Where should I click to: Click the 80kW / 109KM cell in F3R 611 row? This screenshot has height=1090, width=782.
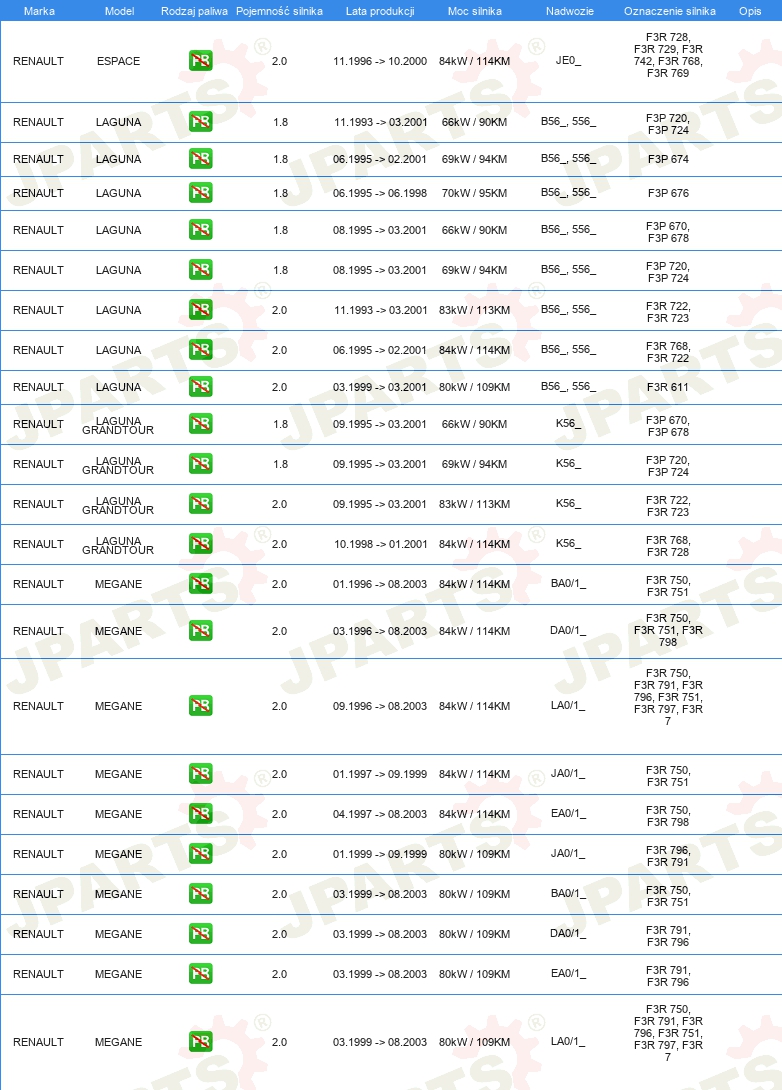coord(475,387)
